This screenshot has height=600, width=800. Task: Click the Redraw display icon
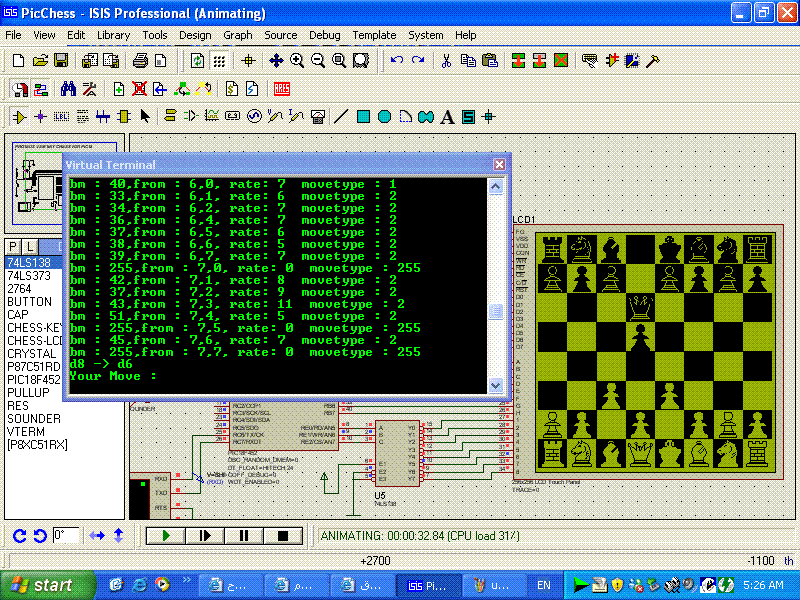[197, 61]
